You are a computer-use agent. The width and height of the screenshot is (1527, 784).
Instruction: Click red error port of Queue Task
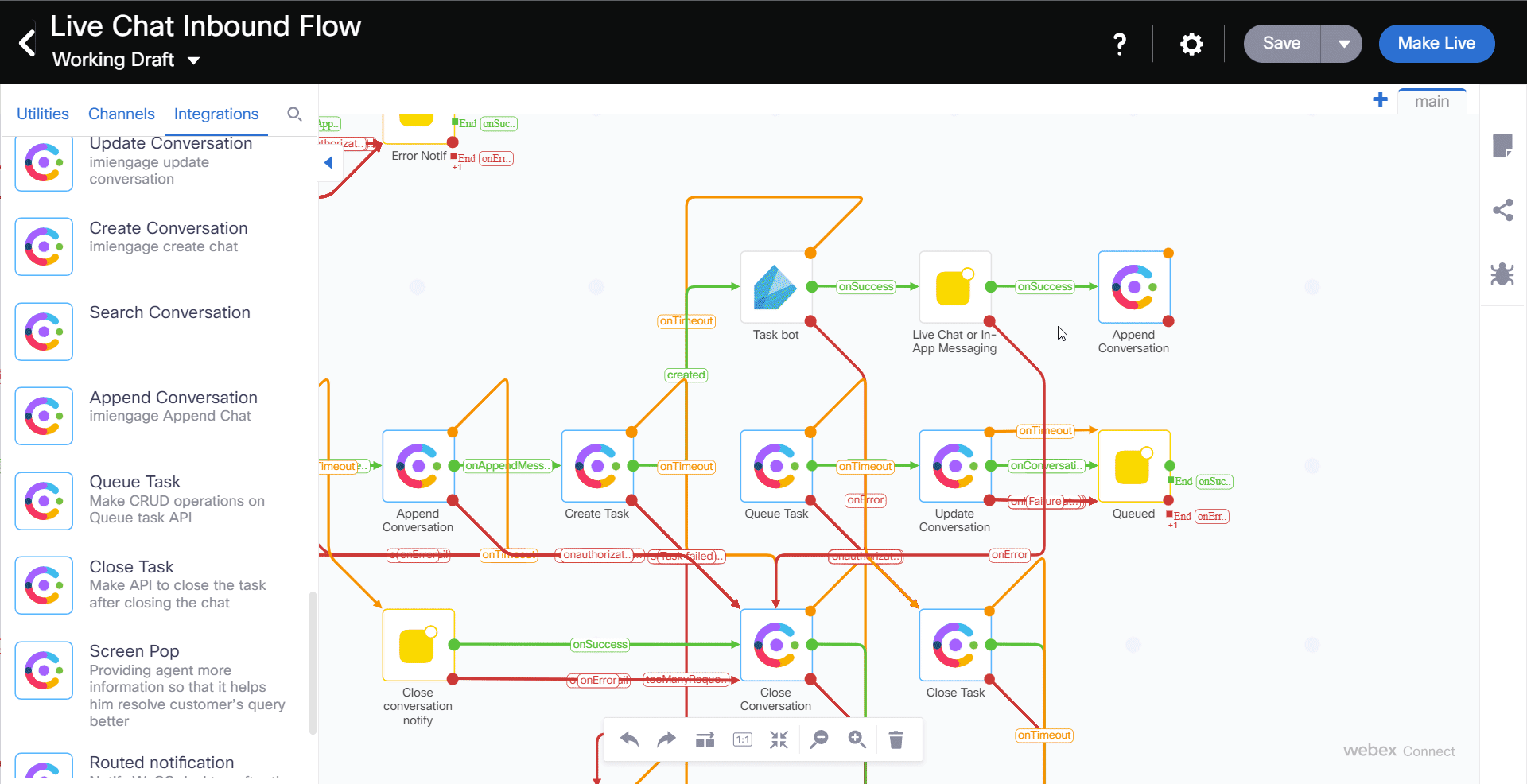(810, 500)
